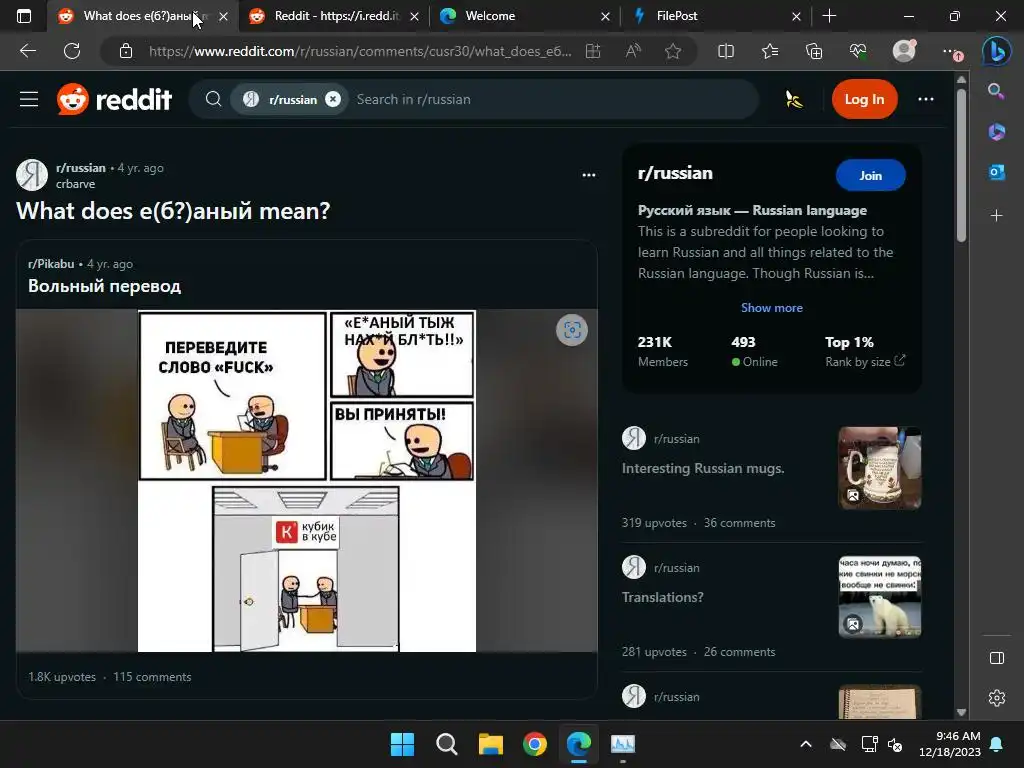Reload the page with refresh icon

(72, 51)
